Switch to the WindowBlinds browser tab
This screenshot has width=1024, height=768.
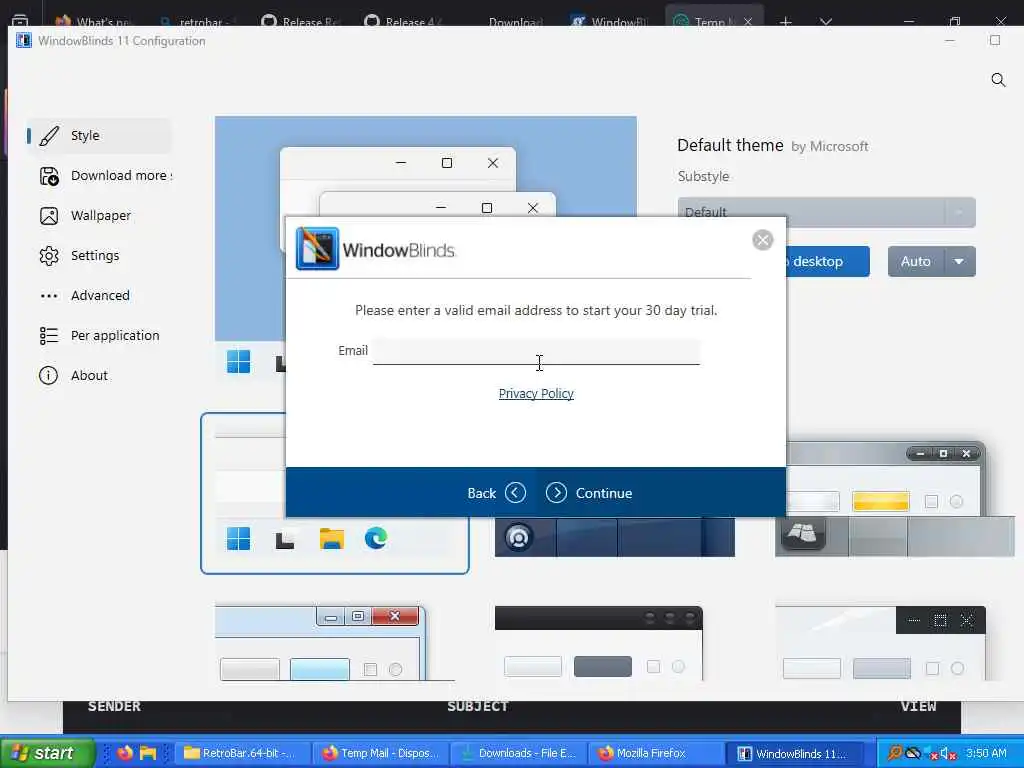[609, 22]
